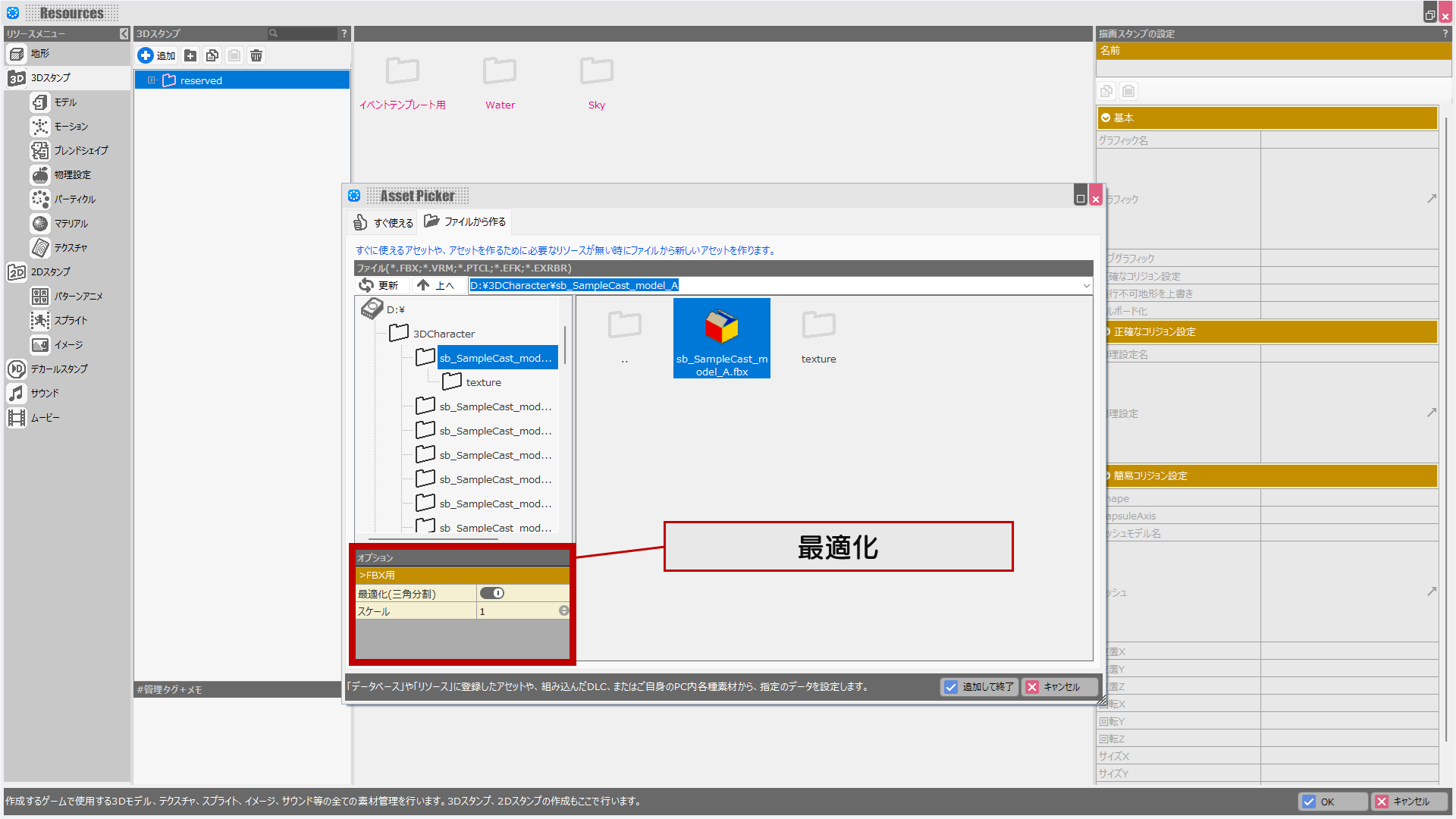This screenshot has width=1456, height=819.
Task: Toggle 最適化(三角分割) switch
Action: tap(492, 594)
